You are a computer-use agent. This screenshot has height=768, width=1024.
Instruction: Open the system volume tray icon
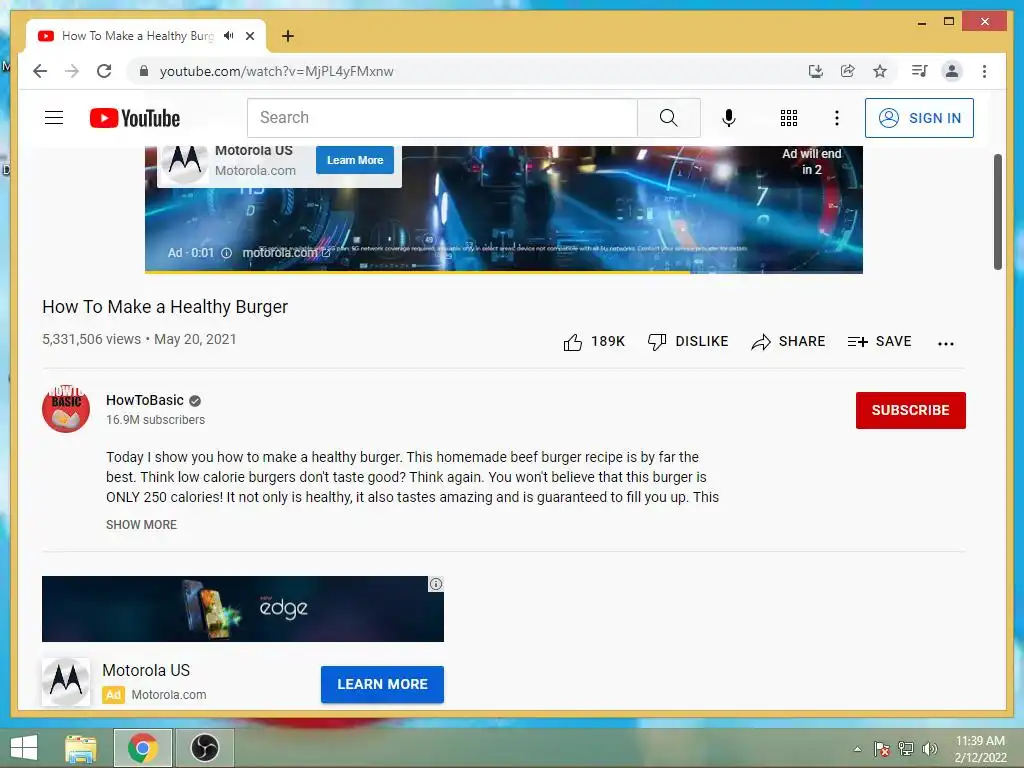[930, 749]
